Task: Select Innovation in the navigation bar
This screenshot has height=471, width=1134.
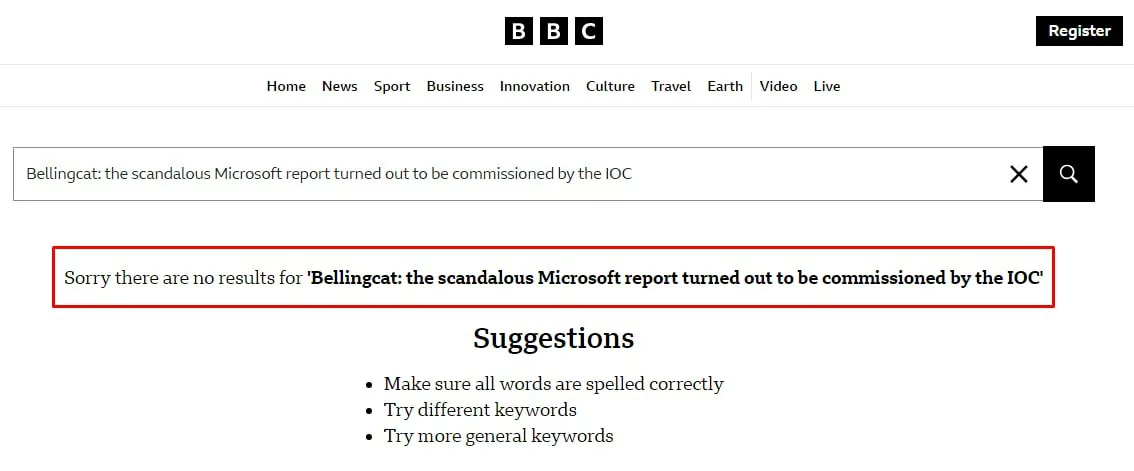Action: [535, 86]
